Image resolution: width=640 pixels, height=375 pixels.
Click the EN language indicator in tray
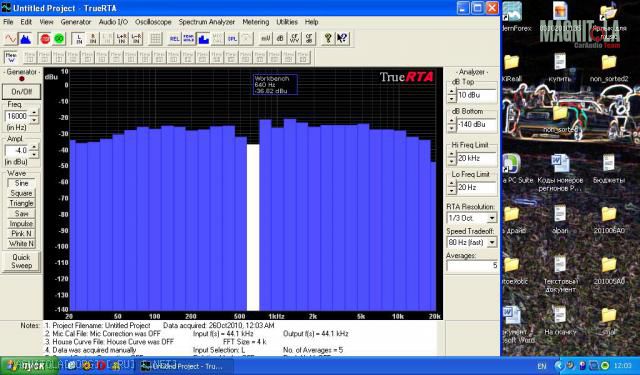[542, 366]
